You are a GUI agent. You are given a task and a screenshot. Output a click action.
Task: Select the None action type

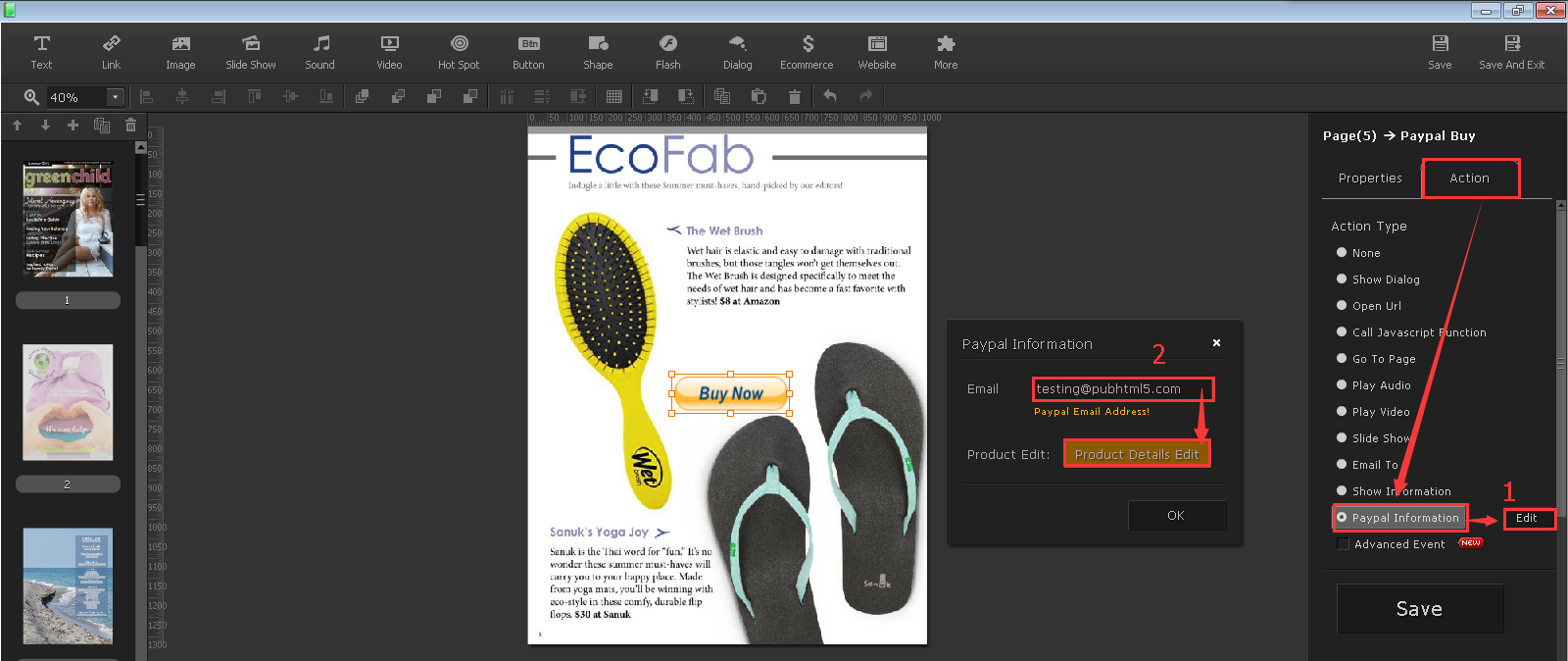pos(1358,253)
